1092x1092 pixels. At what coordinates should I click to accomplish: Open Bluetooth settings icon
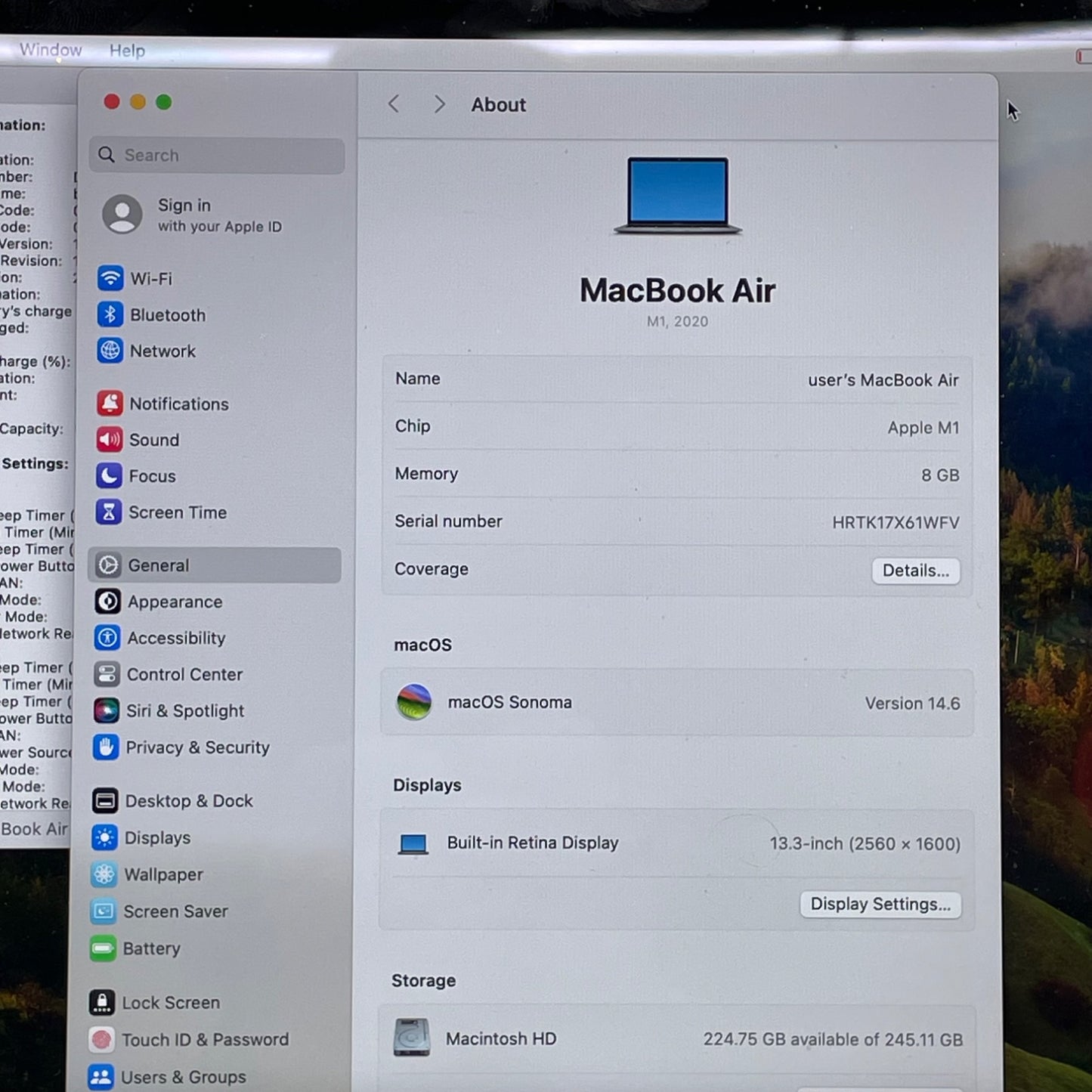(x=110, y=314)
